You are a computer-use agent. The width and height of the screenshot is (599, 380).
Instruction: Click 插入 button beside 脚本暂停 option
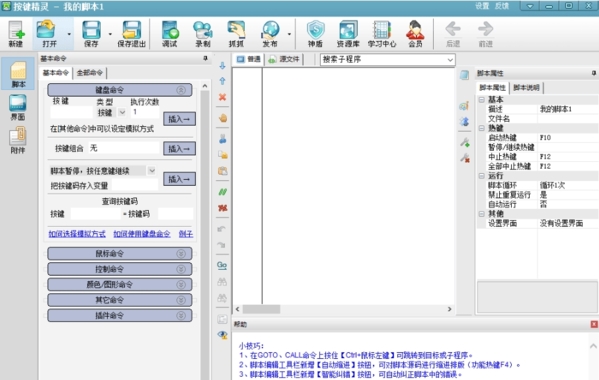[179, 179]
